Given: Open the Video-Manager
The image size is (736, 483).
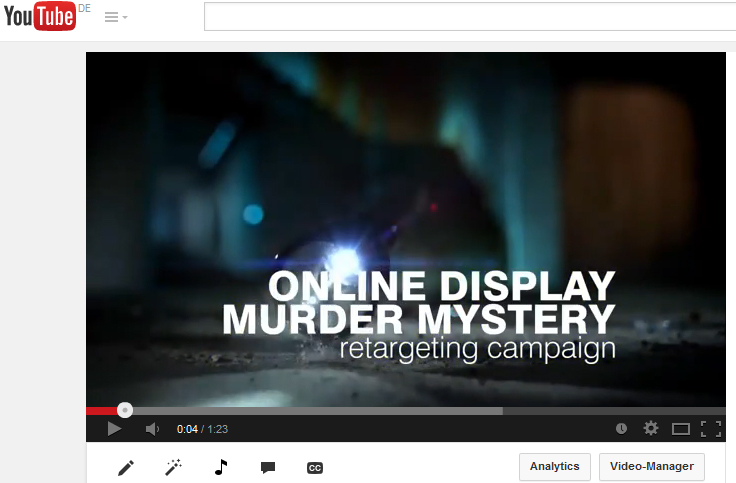Looking at the screenshot, I should tap(651, 467).
